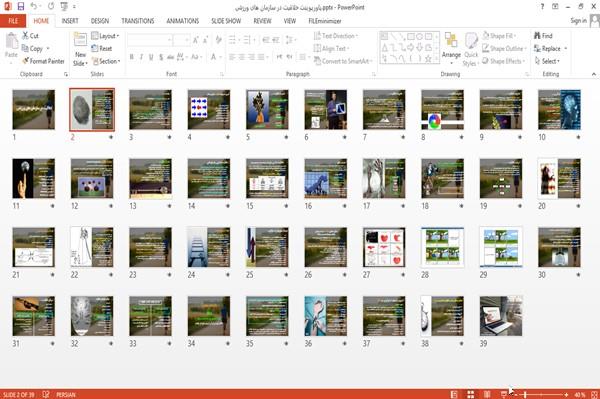Click the zoom slider handle
The width and height of the screenshot is (600, 399).
(525, 394)
